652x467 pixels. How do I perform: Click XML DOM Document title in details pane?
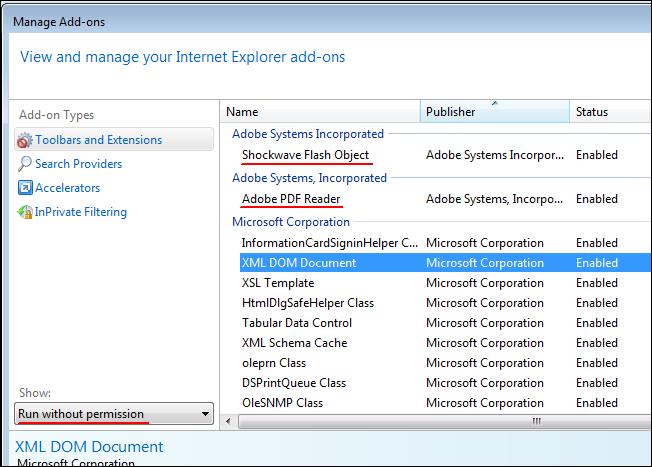89,447
